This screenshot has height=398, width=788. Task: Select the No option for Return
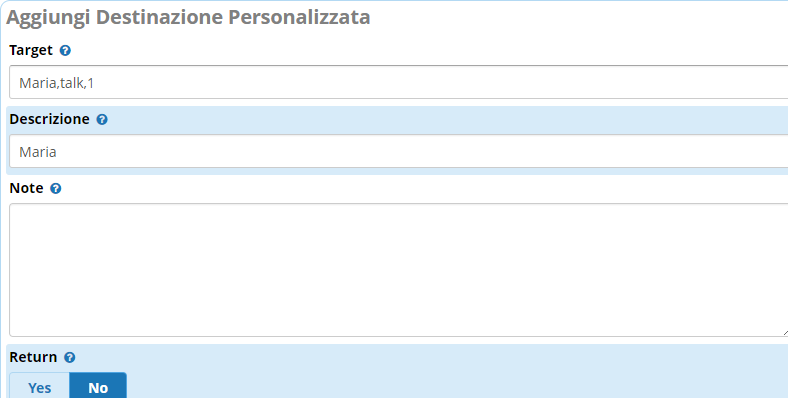(x=98, y=387)
